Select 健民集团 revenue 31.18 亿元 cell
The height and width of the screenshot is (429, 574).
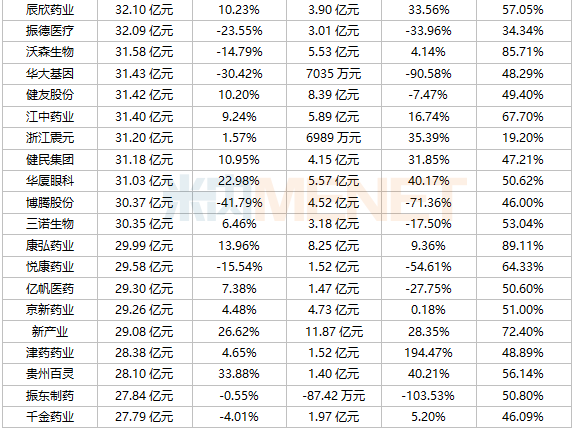[x=144, y=160]
